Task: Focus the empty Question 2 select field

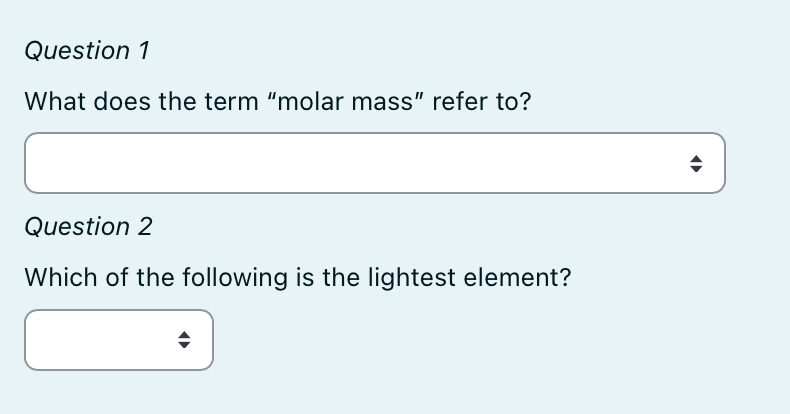Action: (x=119, y=340)
